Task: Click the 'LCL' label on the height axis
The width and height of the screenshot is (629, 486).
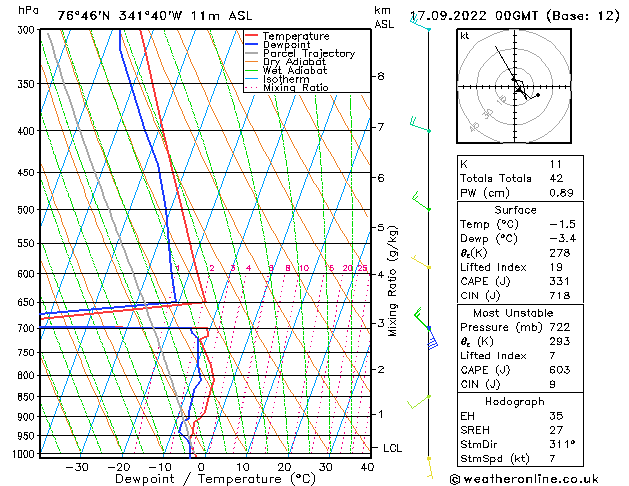Action: [x=392, y=448]
